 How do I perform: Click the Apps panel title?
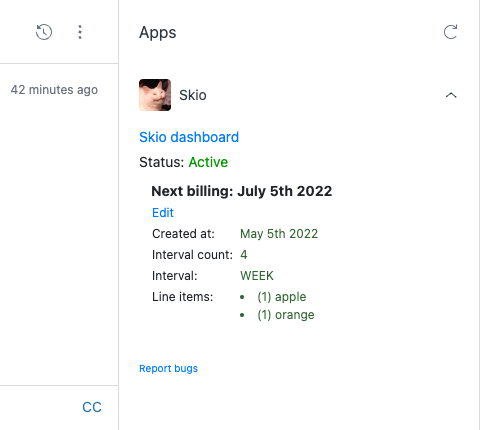pyautogui.click(x=158, y=33)
